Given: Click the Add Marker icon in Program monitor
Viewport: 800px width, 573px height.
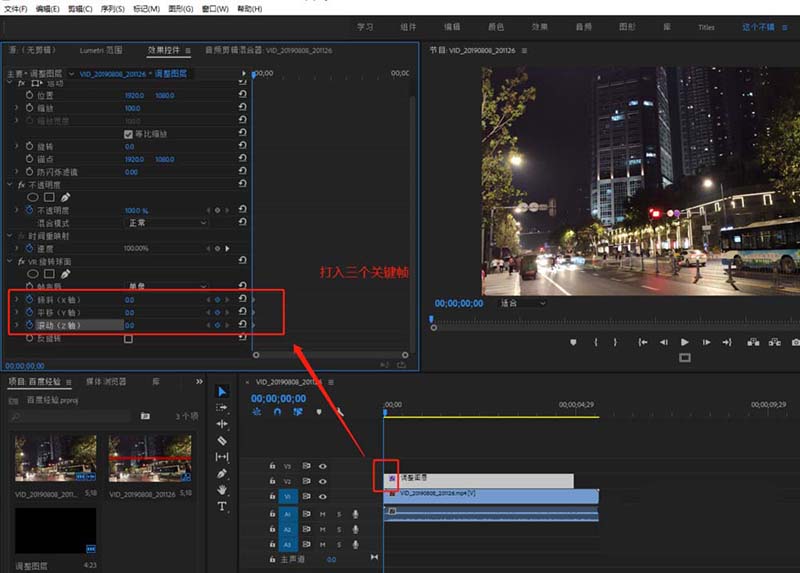Looking at the screenshot, I should pyautogui.click(x=573, y=342).
